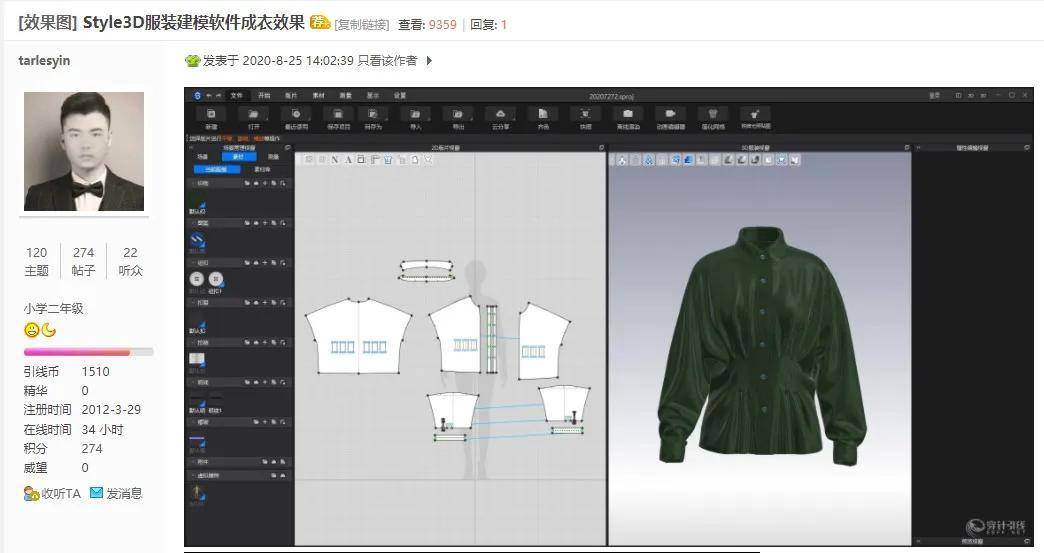Click the 打开 (Open) folder icon

[x=254, y=114]
